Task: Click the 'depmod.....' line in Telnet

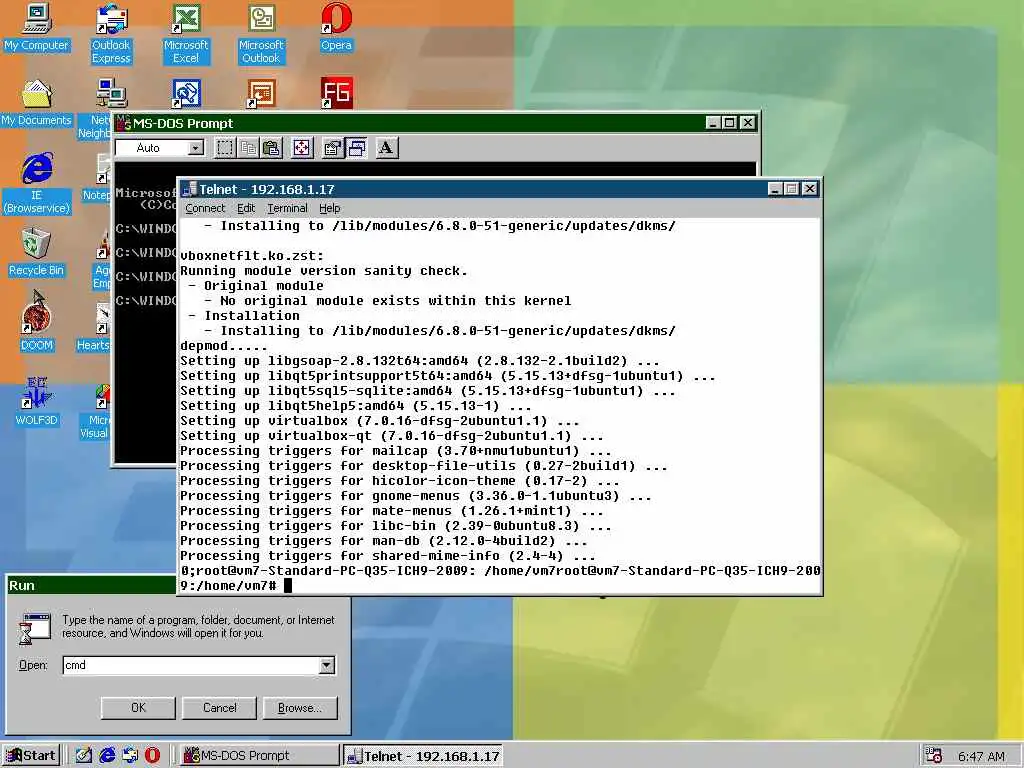Action: coord(224,346)
